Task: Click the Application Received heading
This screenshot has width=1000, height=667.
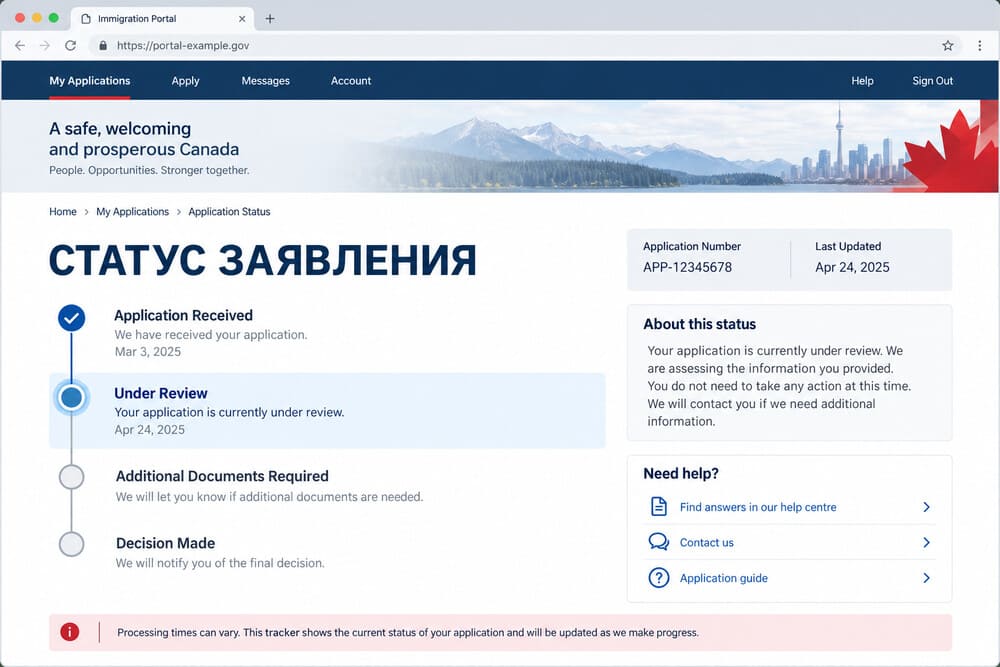Action: 184,315
